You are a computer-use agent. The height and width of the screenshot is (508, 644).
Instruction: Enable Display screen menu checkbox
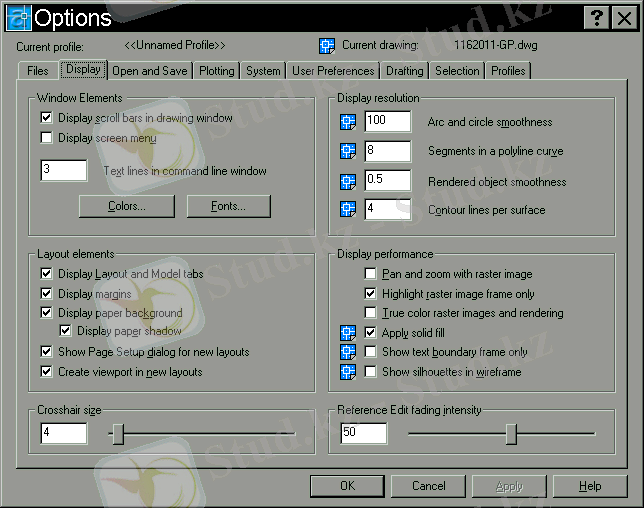pyautogui.click(x=46, y=137)
